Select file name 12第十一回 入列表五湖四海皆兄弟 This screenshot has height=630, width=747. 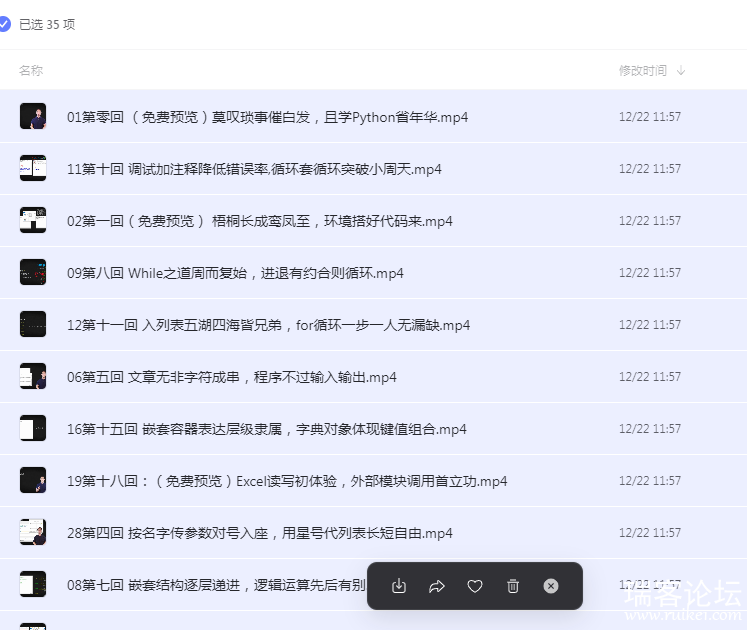tap(268, 325)
